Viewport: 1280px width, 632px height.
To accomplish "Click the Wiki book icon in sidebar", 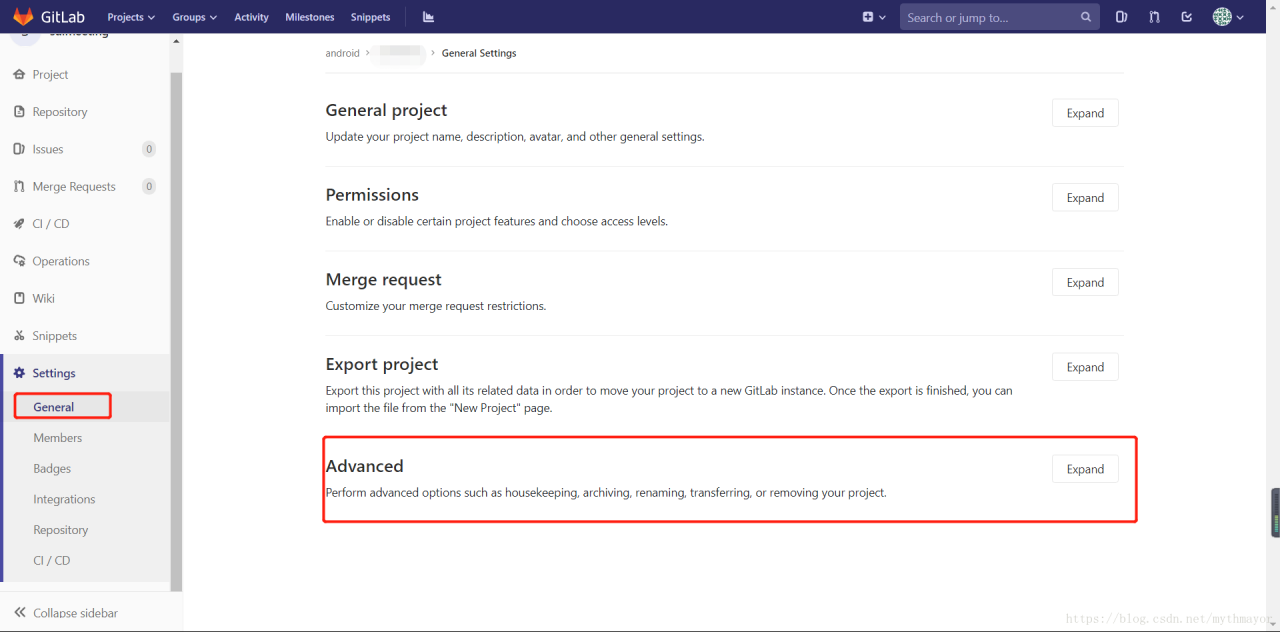I will tap(19, 298).
